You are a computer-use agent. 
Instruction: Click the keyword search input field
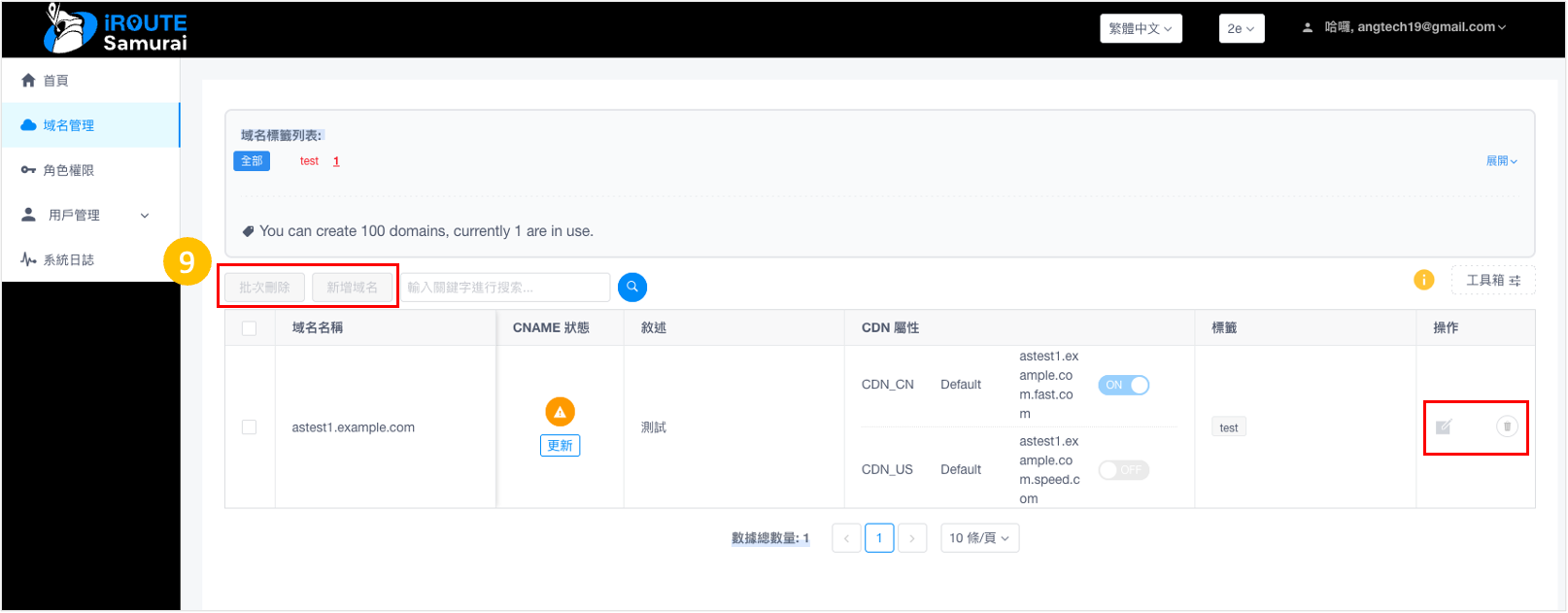[x=505, y=288]
